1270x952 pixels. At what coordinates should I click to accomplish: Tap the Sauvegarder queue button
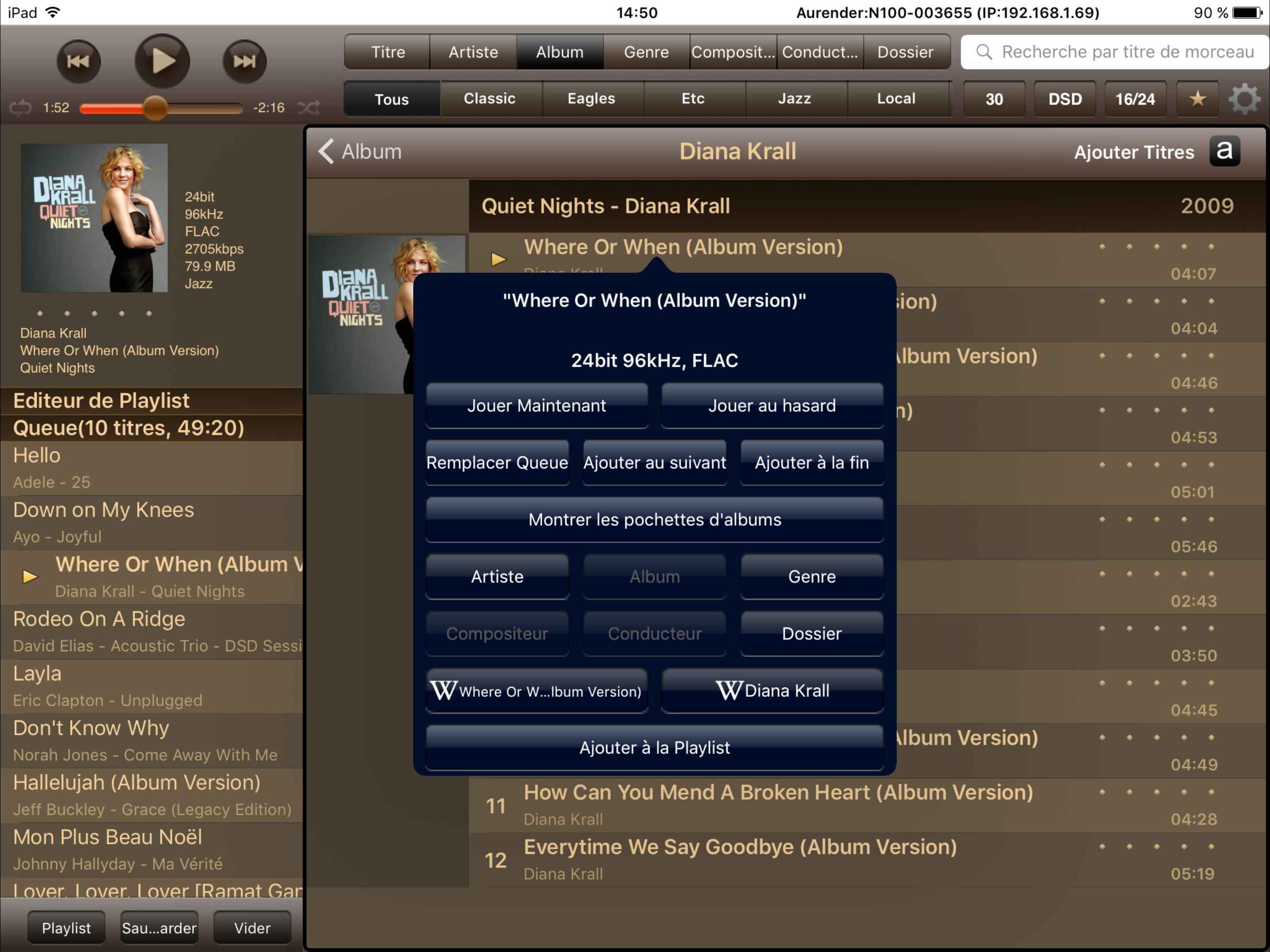[159, 928]
